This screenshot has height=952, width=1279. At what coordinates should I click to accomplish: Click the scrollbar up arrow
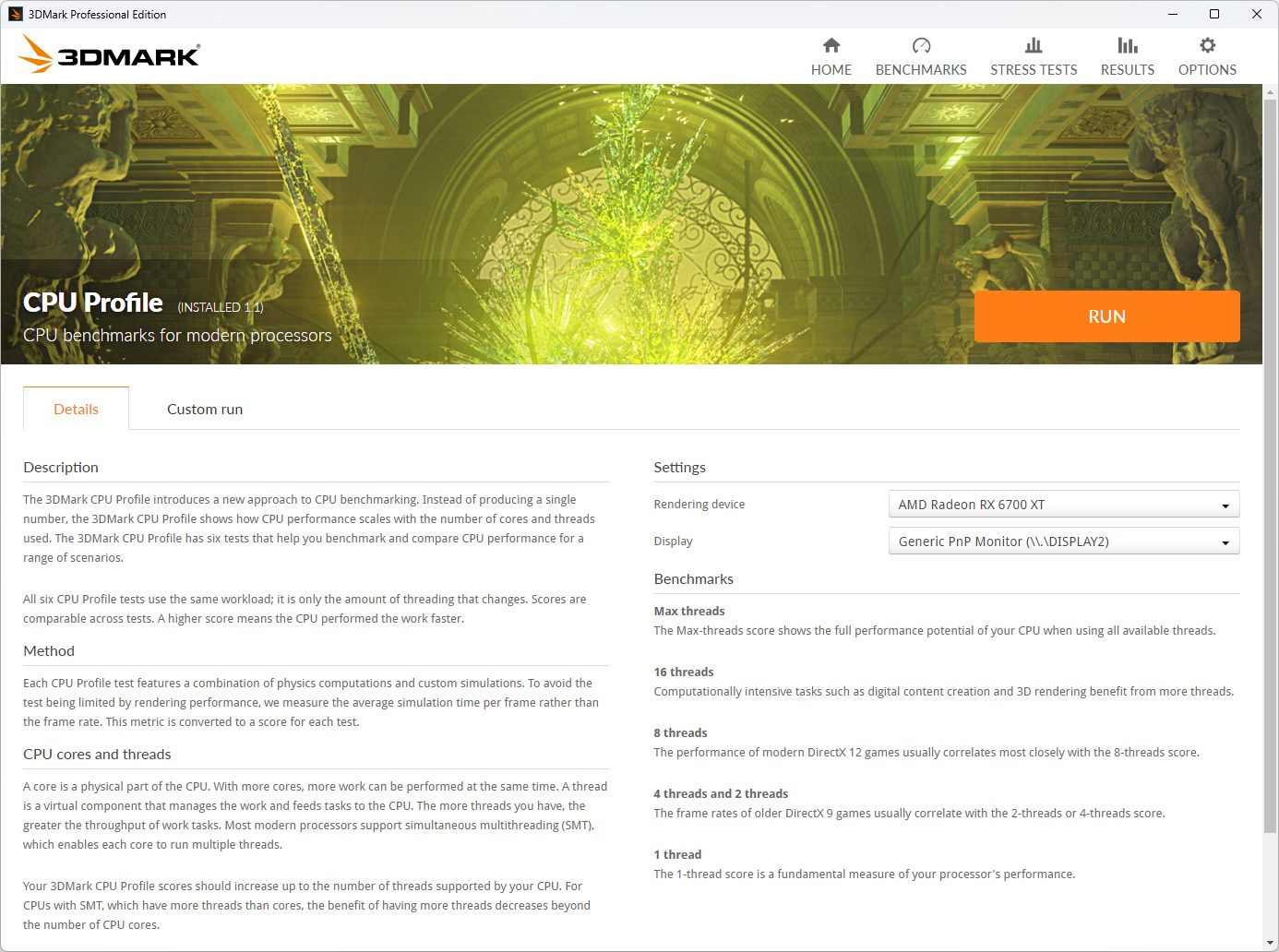pos(1271,92)
